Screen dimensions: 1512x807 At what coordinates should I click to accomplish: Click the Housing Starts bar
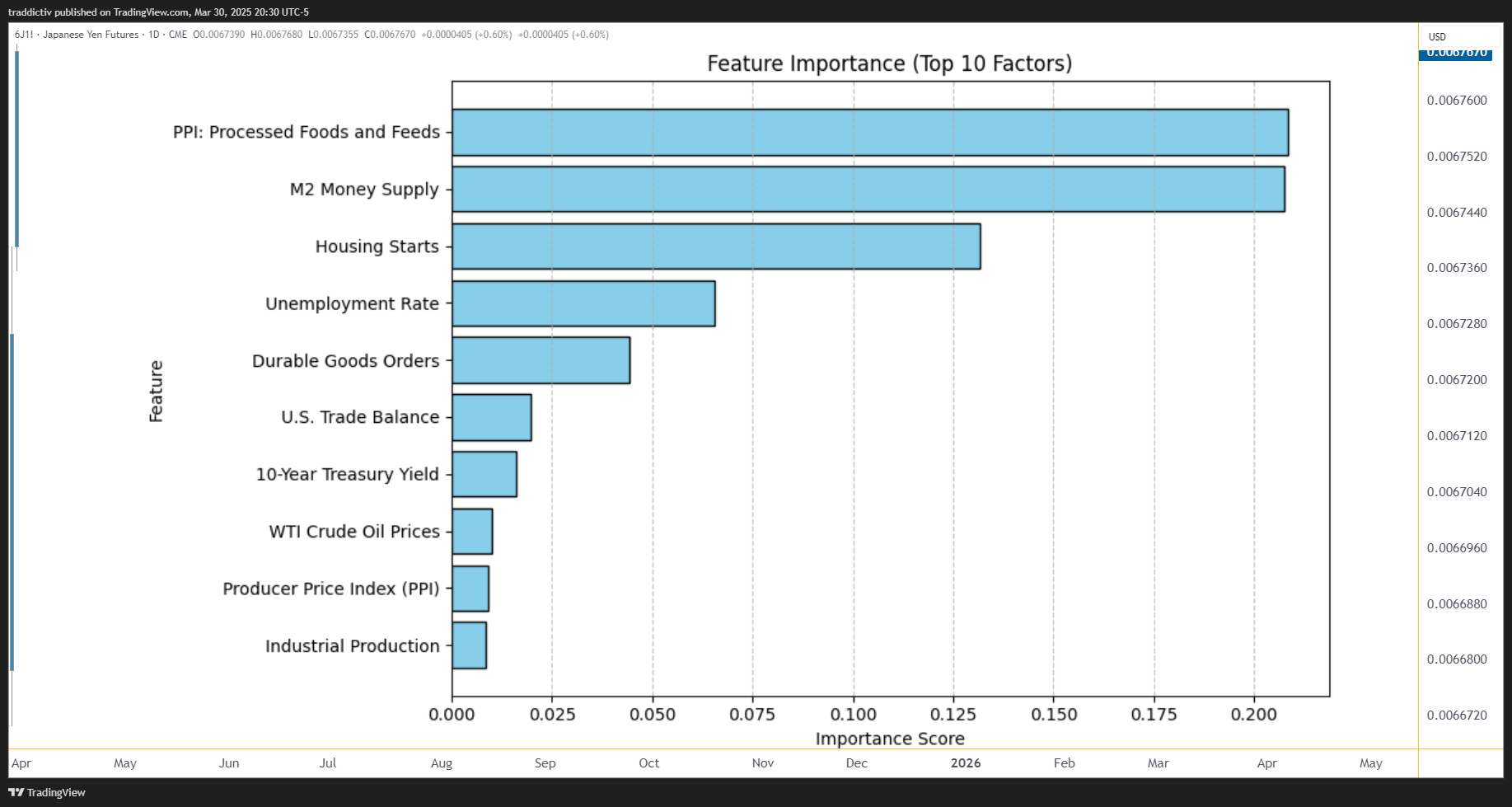(x=716, y=246)
